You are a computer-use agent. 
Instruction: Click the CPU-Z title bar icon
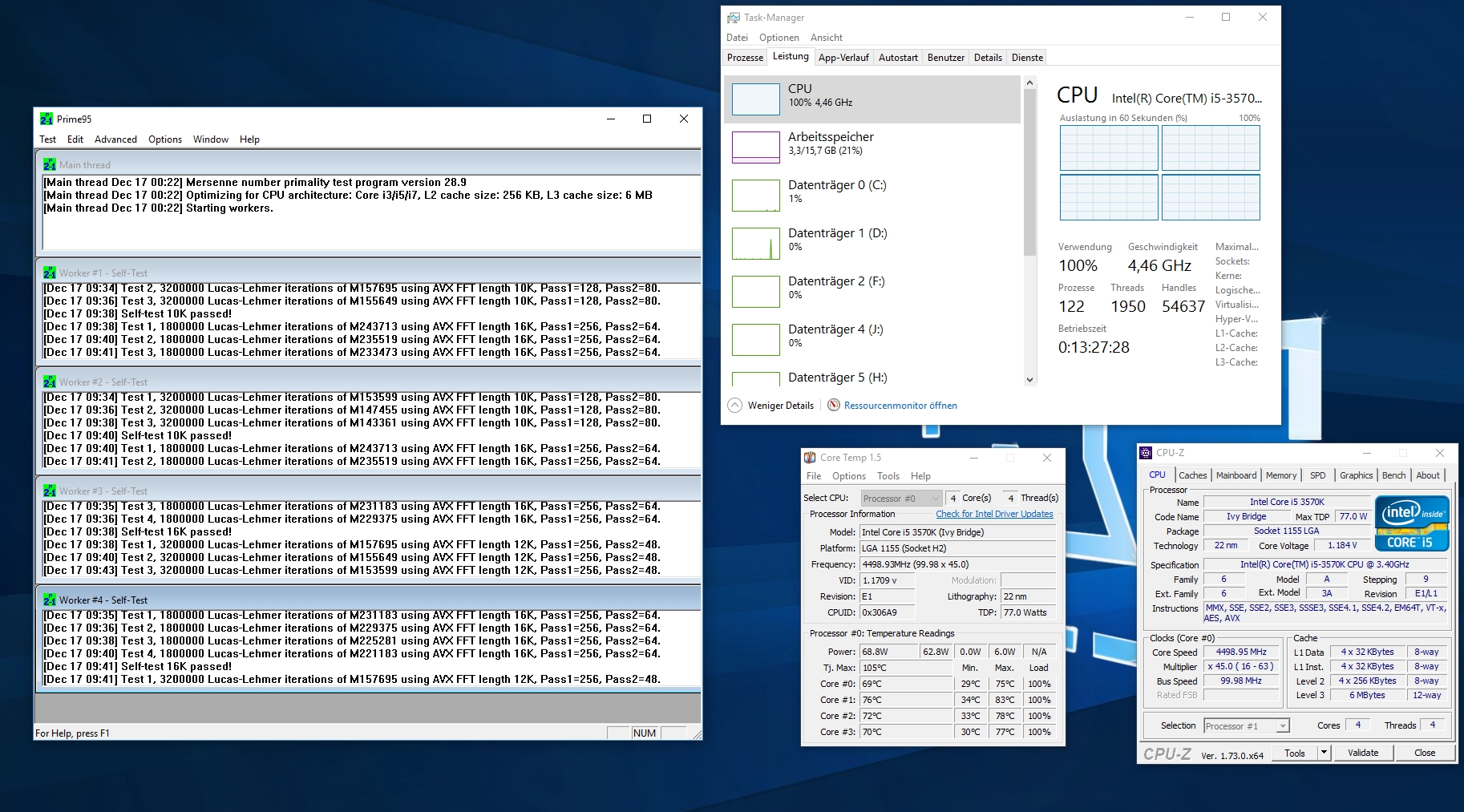(x=1146, y=453)
